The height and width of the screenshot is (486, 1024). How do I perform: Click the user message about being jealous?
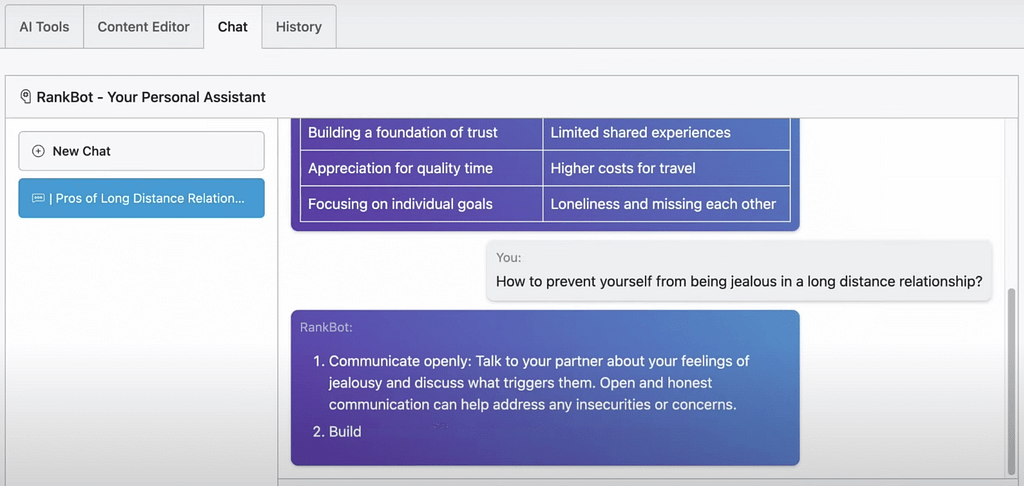click(739, 270)
